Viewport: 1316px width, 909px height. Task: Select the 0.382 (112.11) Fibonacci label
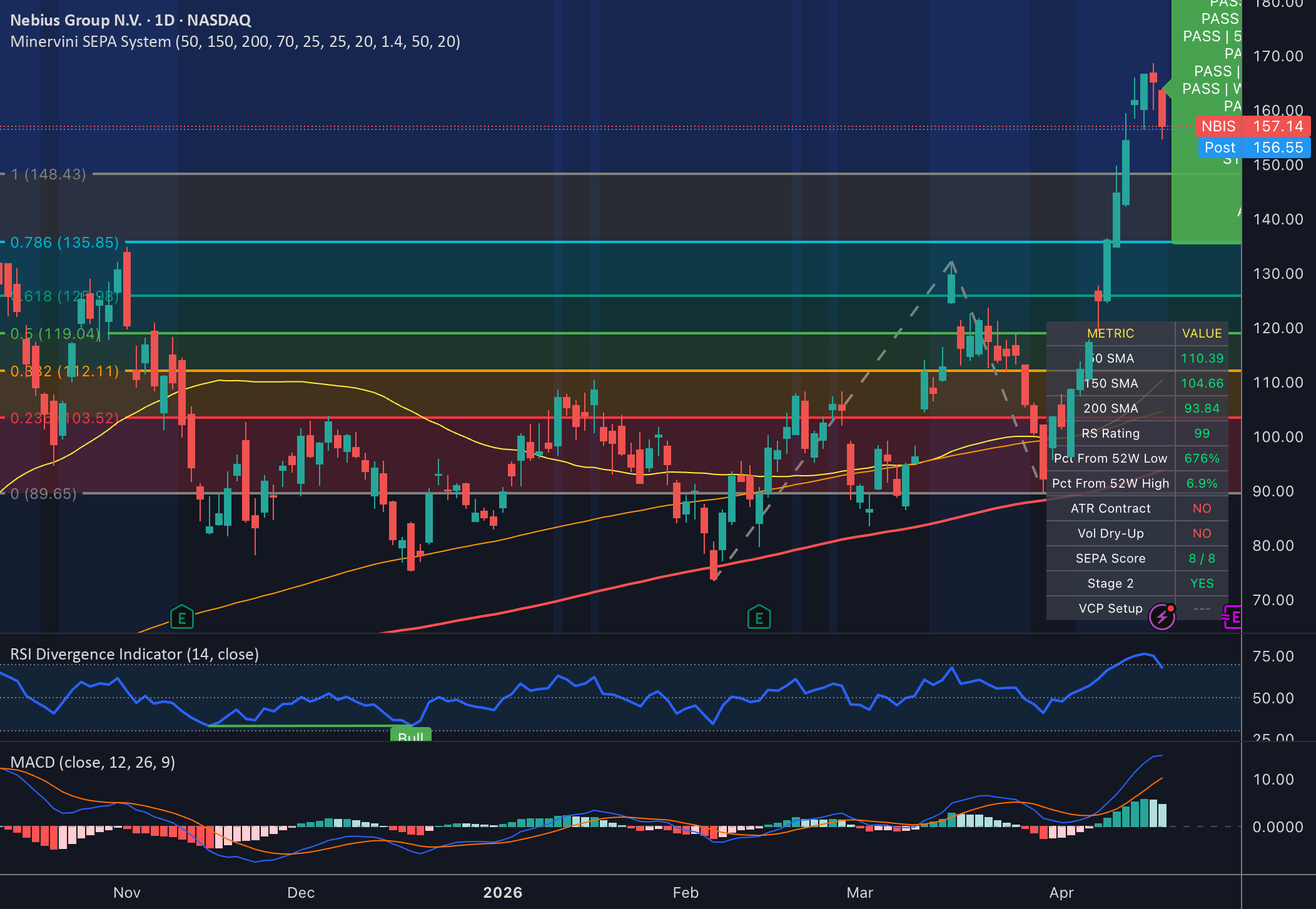coord(64,371)
